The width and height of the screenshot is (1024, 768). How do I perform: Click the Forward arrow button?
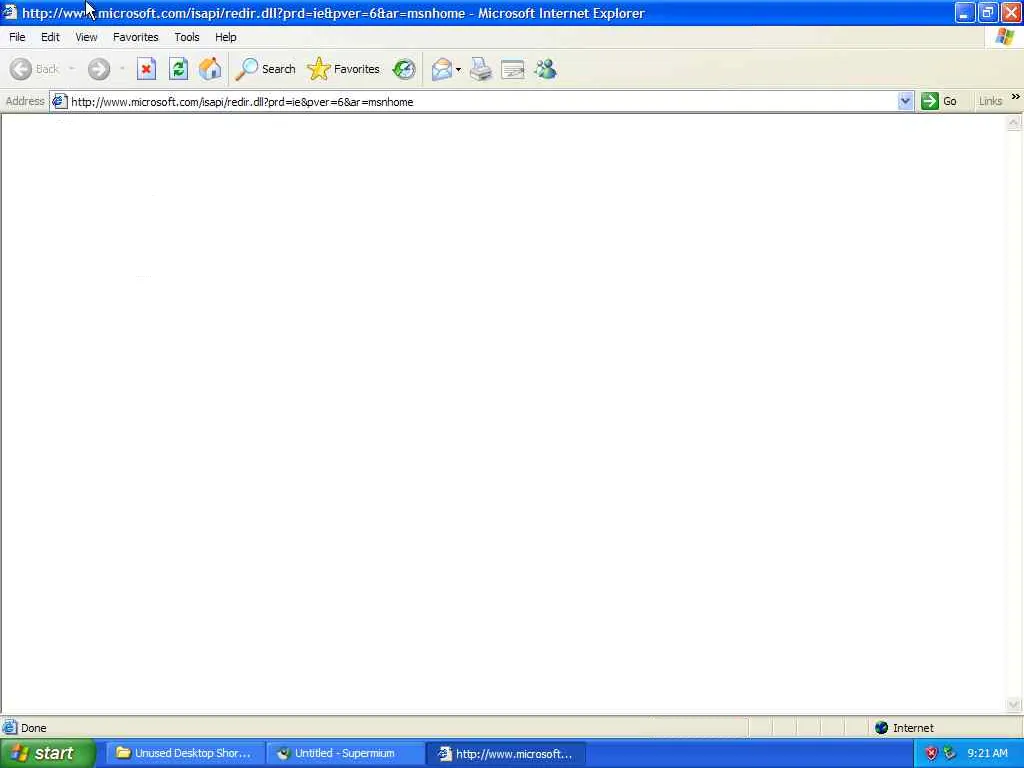coord(99,69)
